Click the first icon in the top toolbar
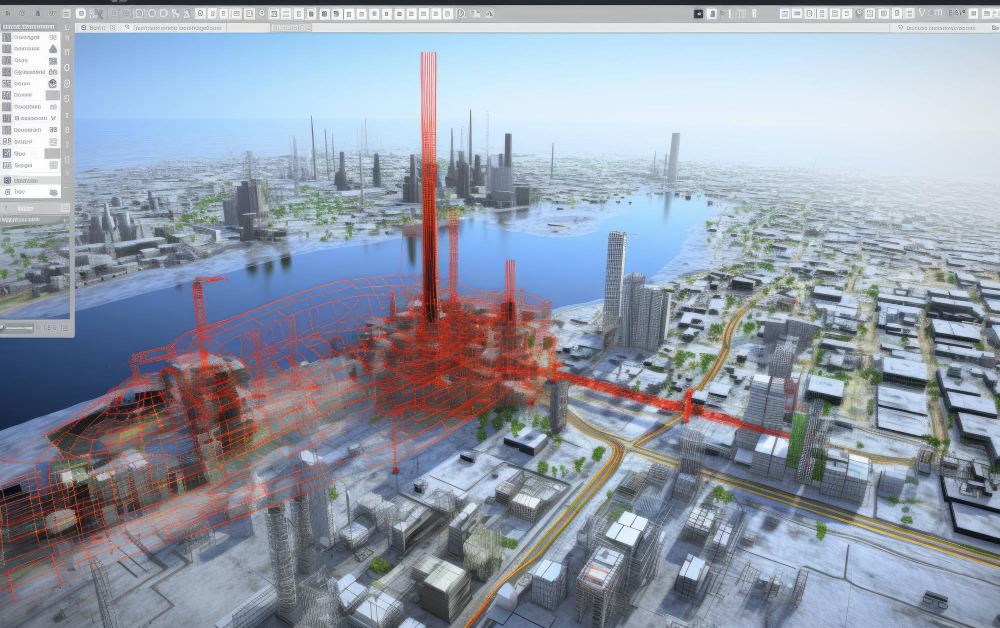Screen dimensions: 1000x628 [x=6, y=14]
